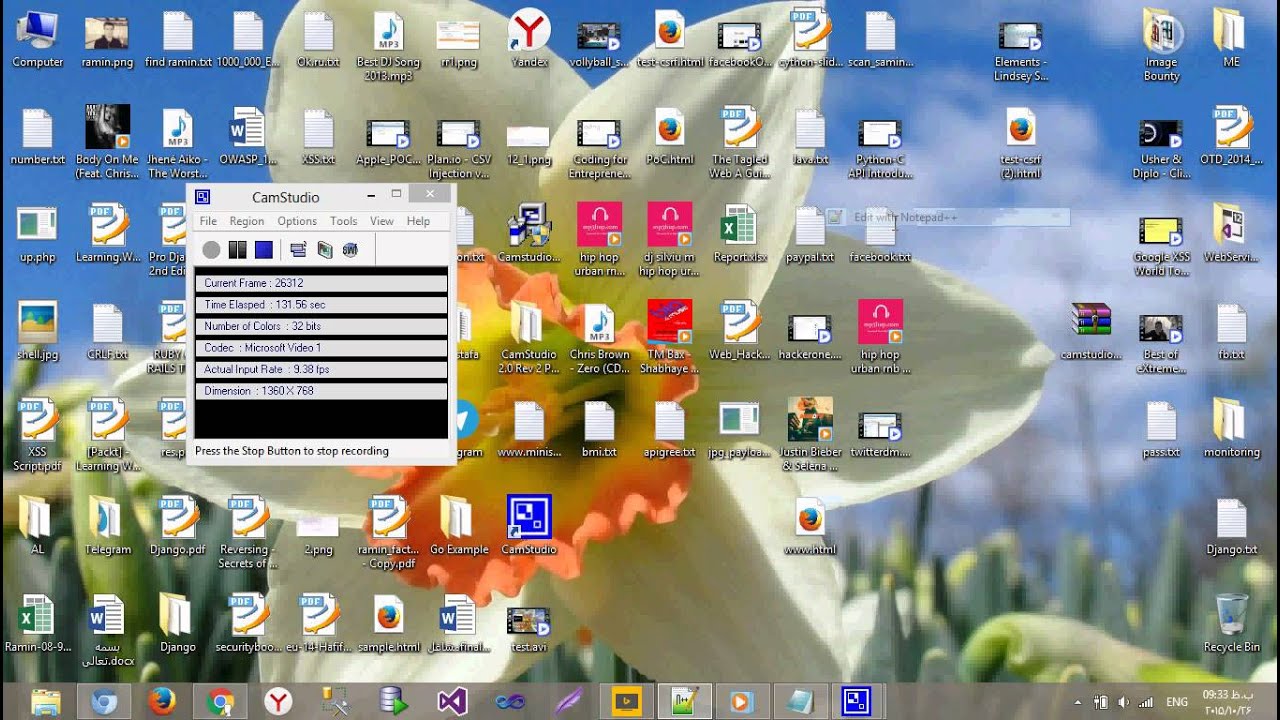Viewport: 1280px width, 720px height.
Task: Click the CamStudio title bar app icon
Action: [x=202, y=197]
